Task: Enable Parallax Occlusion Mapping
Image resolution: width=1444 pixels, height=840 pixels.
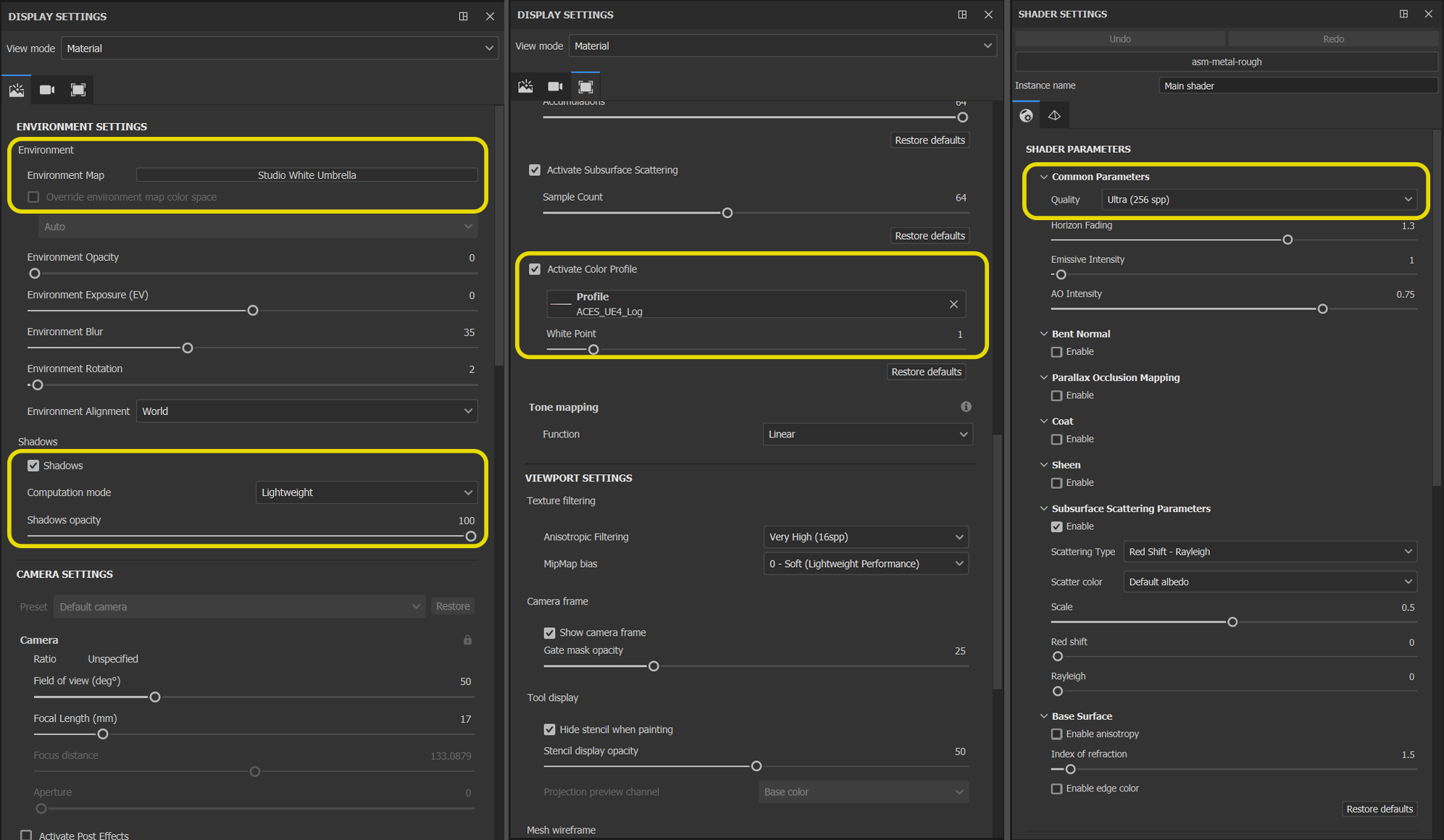Action: coord(1057,395)
